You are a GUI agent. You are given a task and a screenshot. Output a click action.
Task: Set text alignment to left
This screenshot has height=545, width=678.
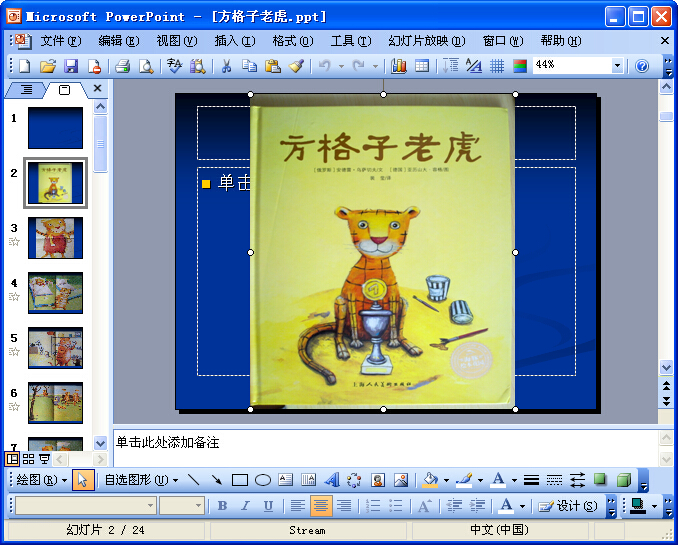tap(297, 506)
